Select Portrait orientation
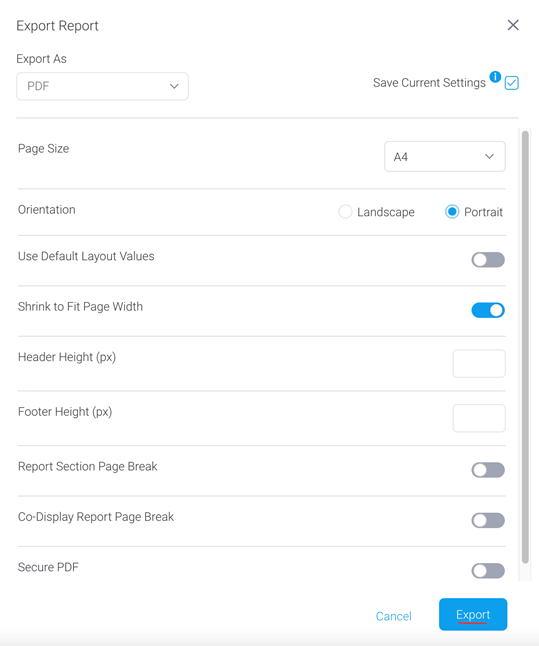Viewport: 539px width, 646px height. pyautogui.click(x=452, y=212)
